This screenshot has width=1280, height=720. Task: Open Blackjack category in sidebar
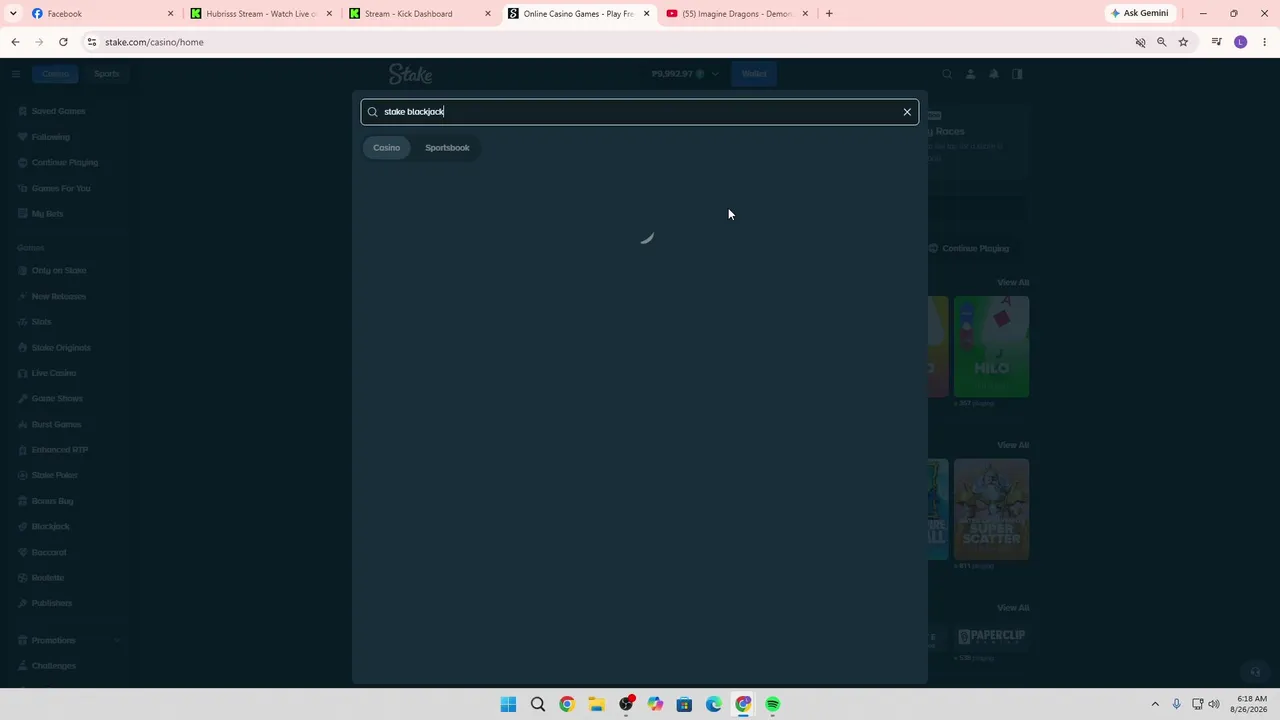[50, 527]
